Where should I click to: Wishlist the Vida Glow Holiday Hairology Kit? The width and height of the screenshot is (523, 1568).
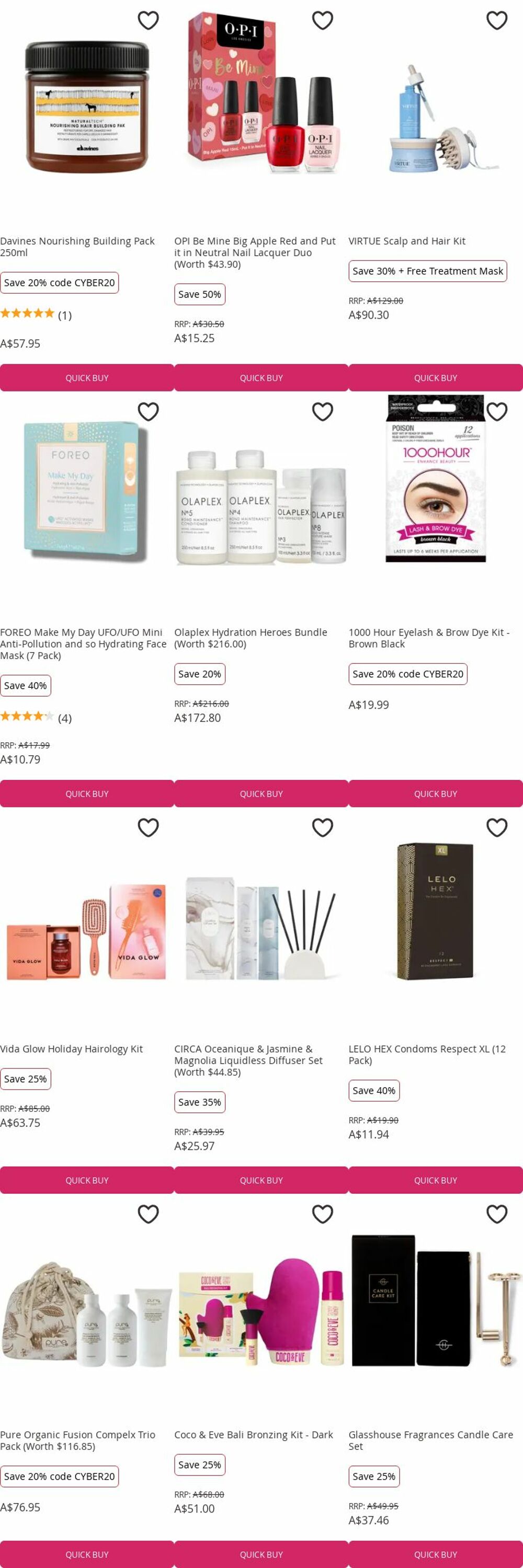(x=148, y=828)
